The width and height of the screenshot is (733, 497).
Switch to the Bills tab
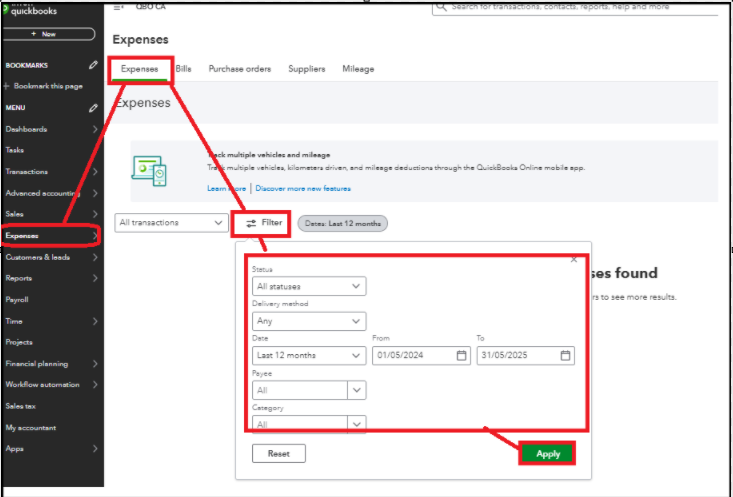pos(183,69)
